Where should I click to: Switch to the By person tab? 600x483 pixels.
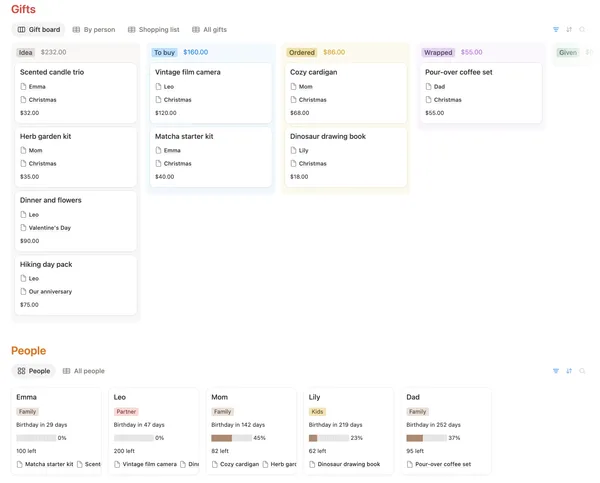94,29
